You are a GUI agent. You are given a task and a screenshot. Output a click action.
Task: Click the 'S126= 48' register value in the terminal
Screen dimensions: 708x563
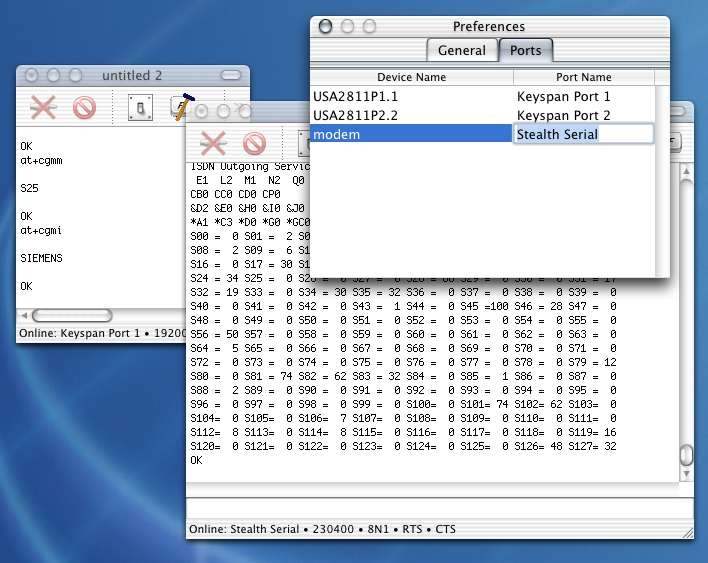tap(539, 446)
